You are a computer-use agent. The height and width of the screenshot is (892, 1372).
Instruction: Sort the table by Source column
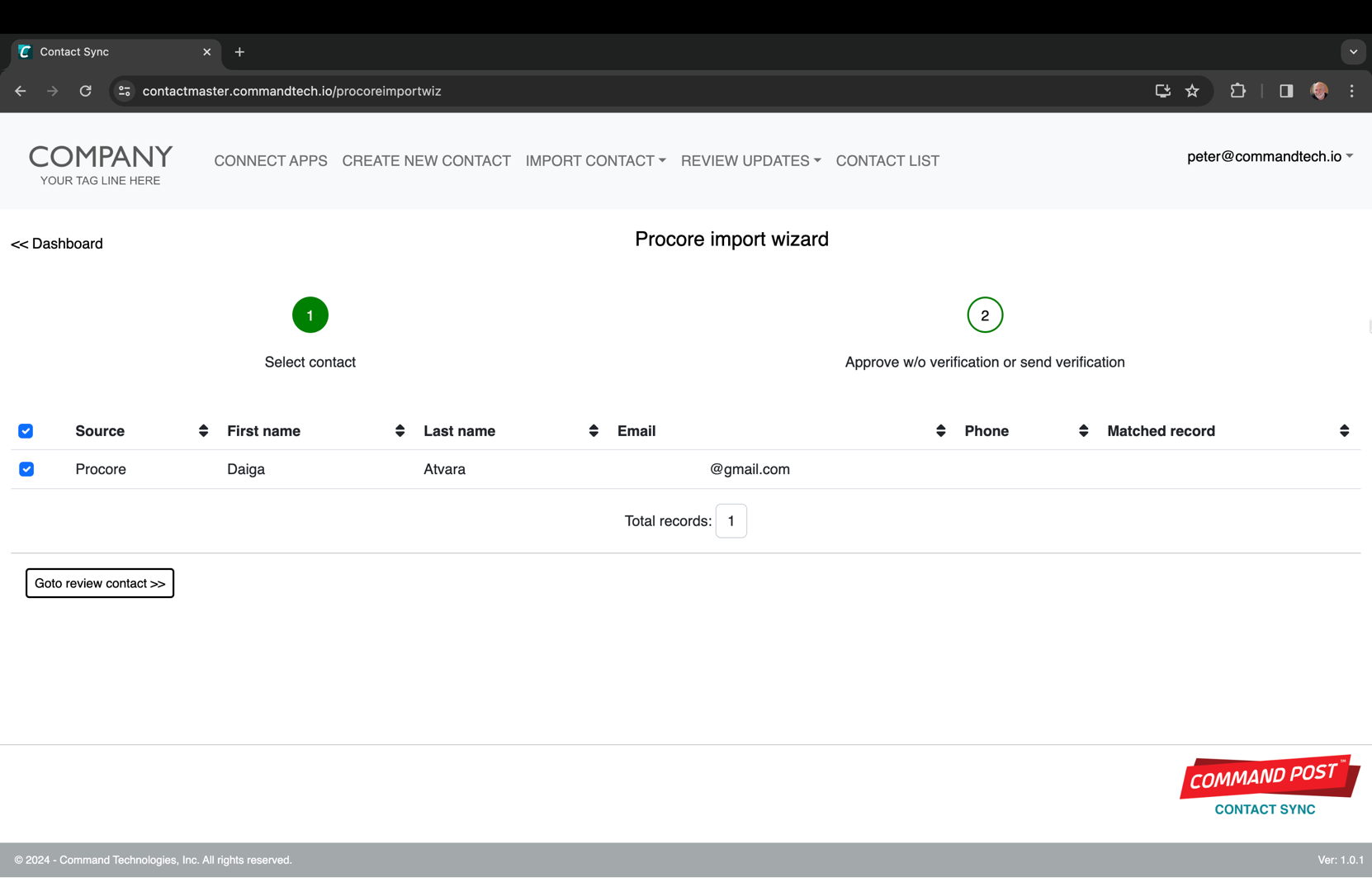pos(203,431)
